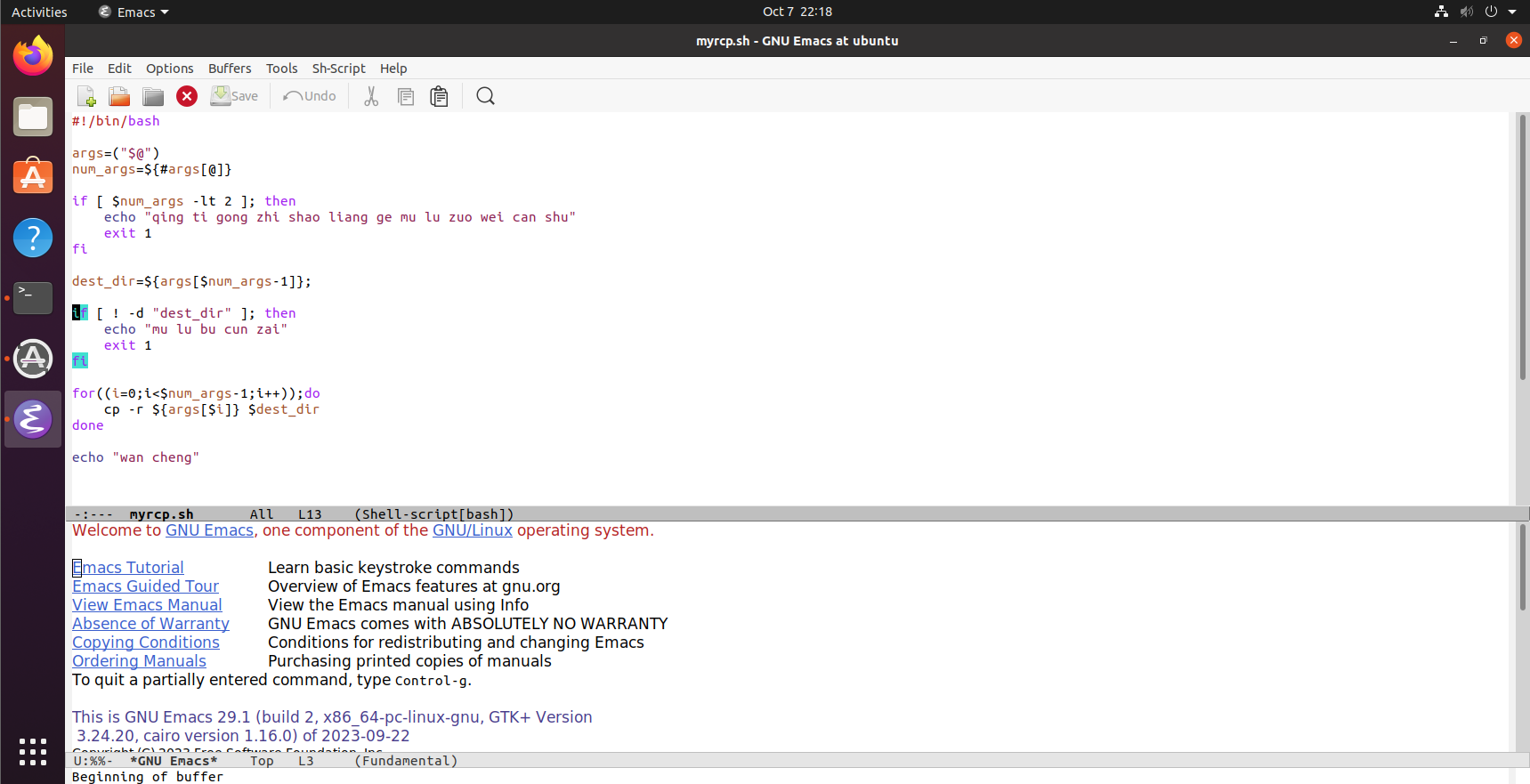Image resolution: width=1530 pixels, height=784 pixels.
Task: Open the Sh-Script menu
Action: [339, 69]
